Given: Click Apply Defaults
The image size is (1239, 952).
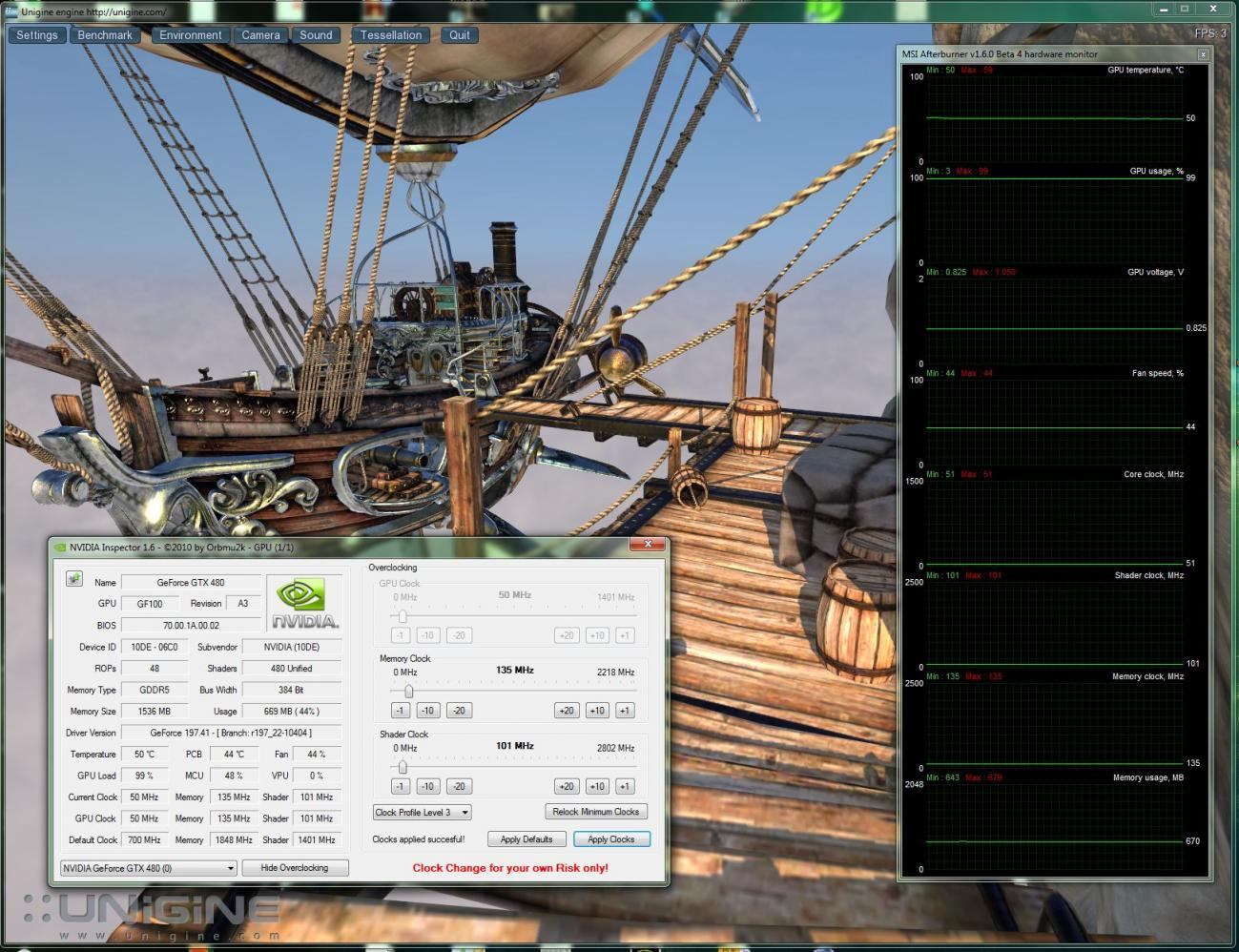Looking at the screenshot, I should 527,839.
